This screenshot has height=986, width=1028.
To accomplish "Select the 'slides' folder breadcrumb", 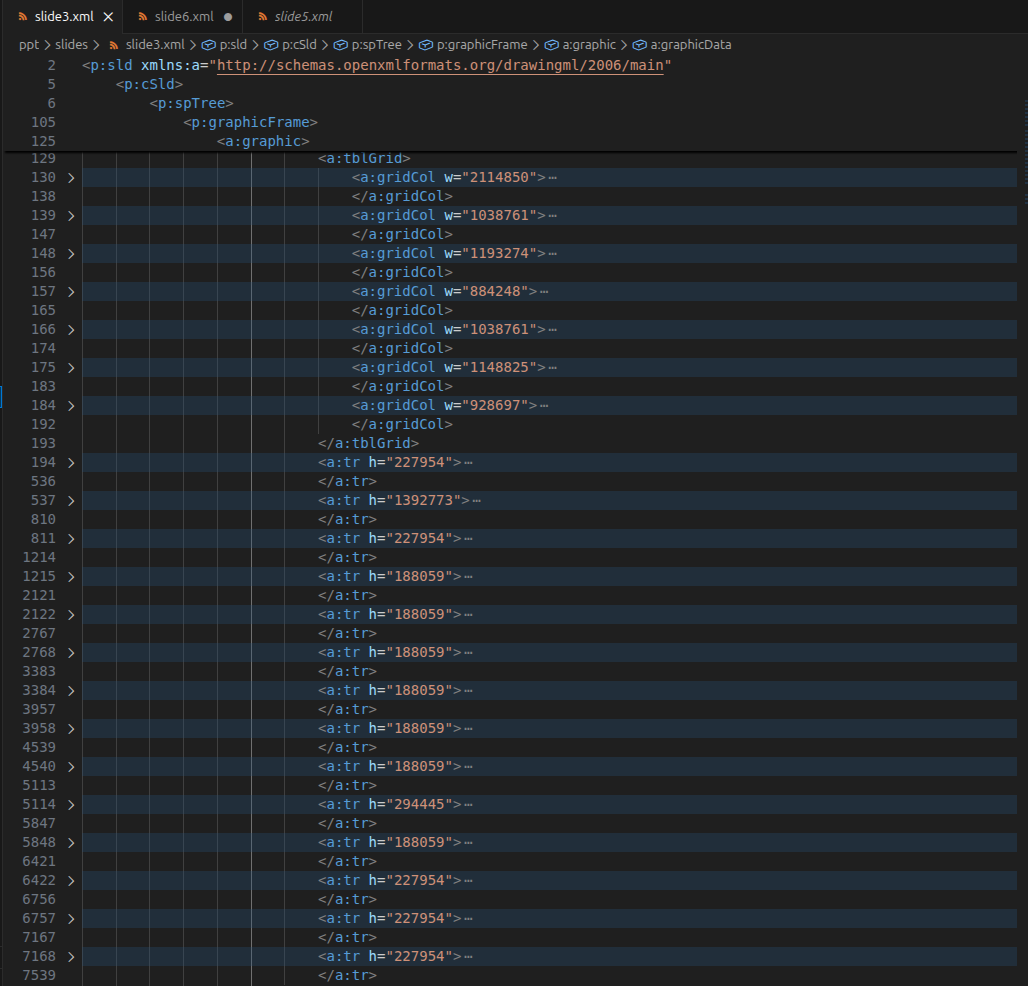I will [x=71, y=45].
